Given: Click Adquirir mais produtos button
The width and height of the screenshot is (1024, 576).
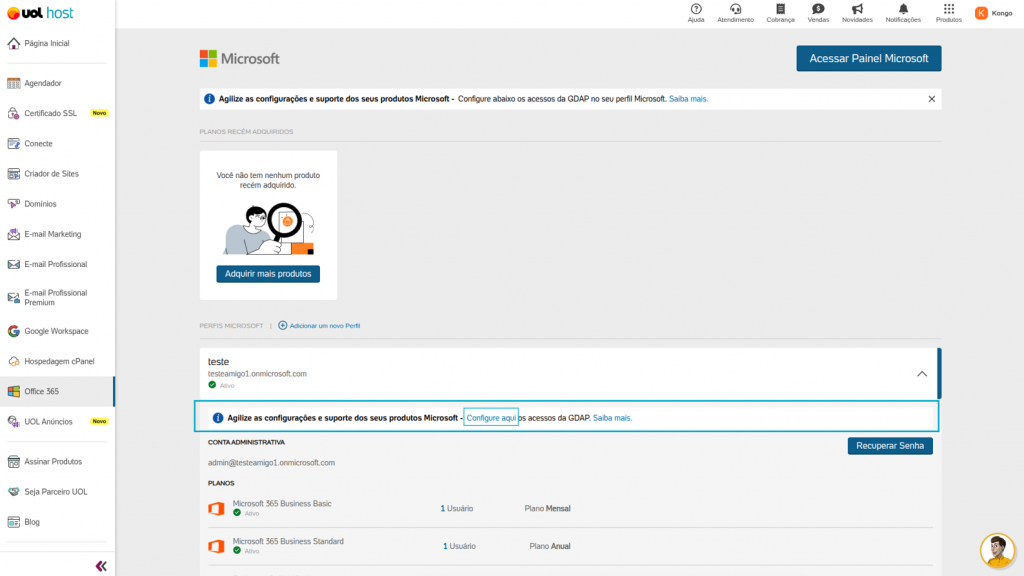Looking at the screenshot, I should (x=268, y=274).
